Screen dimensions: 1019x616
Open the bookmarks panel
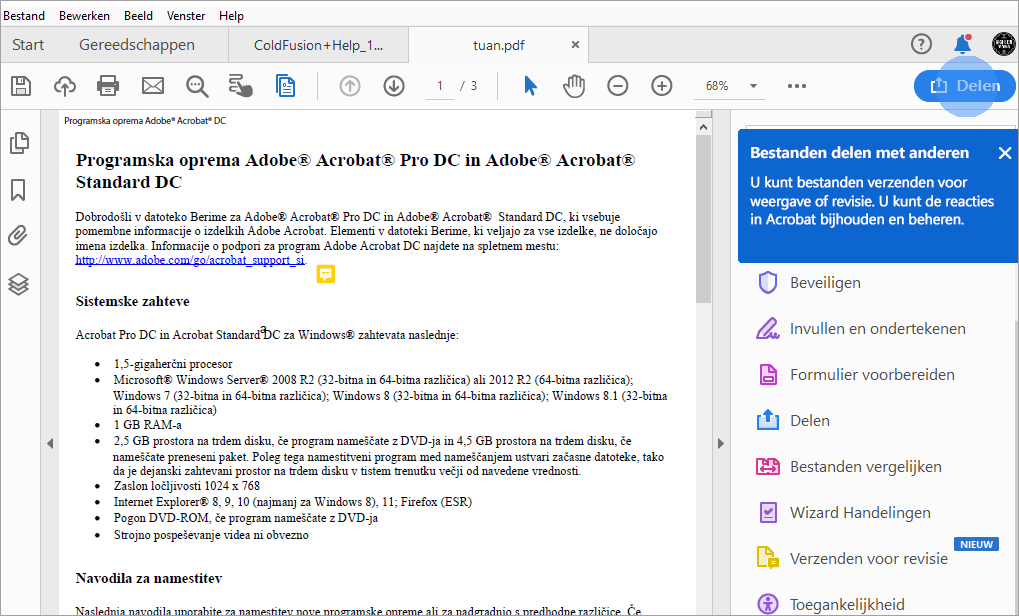(x=18, y=190)
